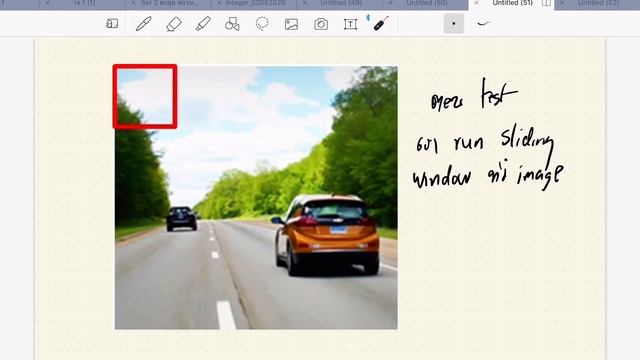
Task: Select the Highlighter tool
Action: click(x=203, y=24)
